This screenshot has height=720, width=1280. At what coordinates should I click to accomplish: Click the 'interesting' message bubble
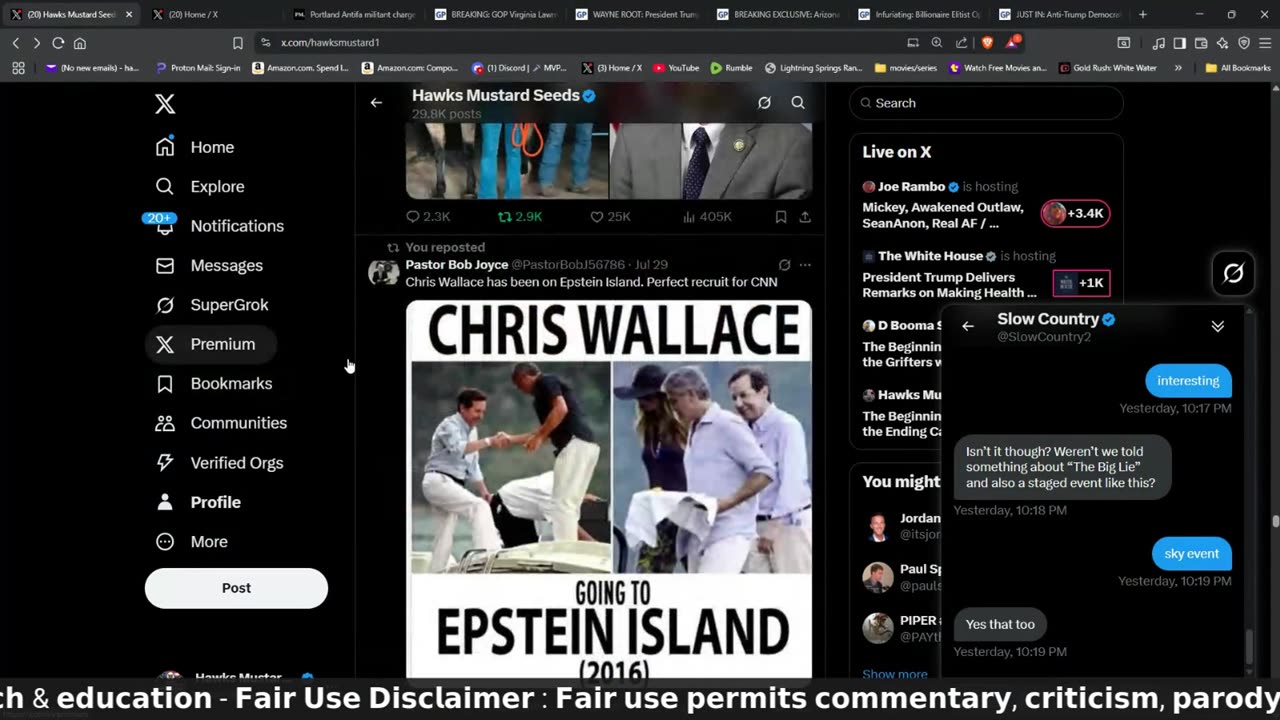1188,380
